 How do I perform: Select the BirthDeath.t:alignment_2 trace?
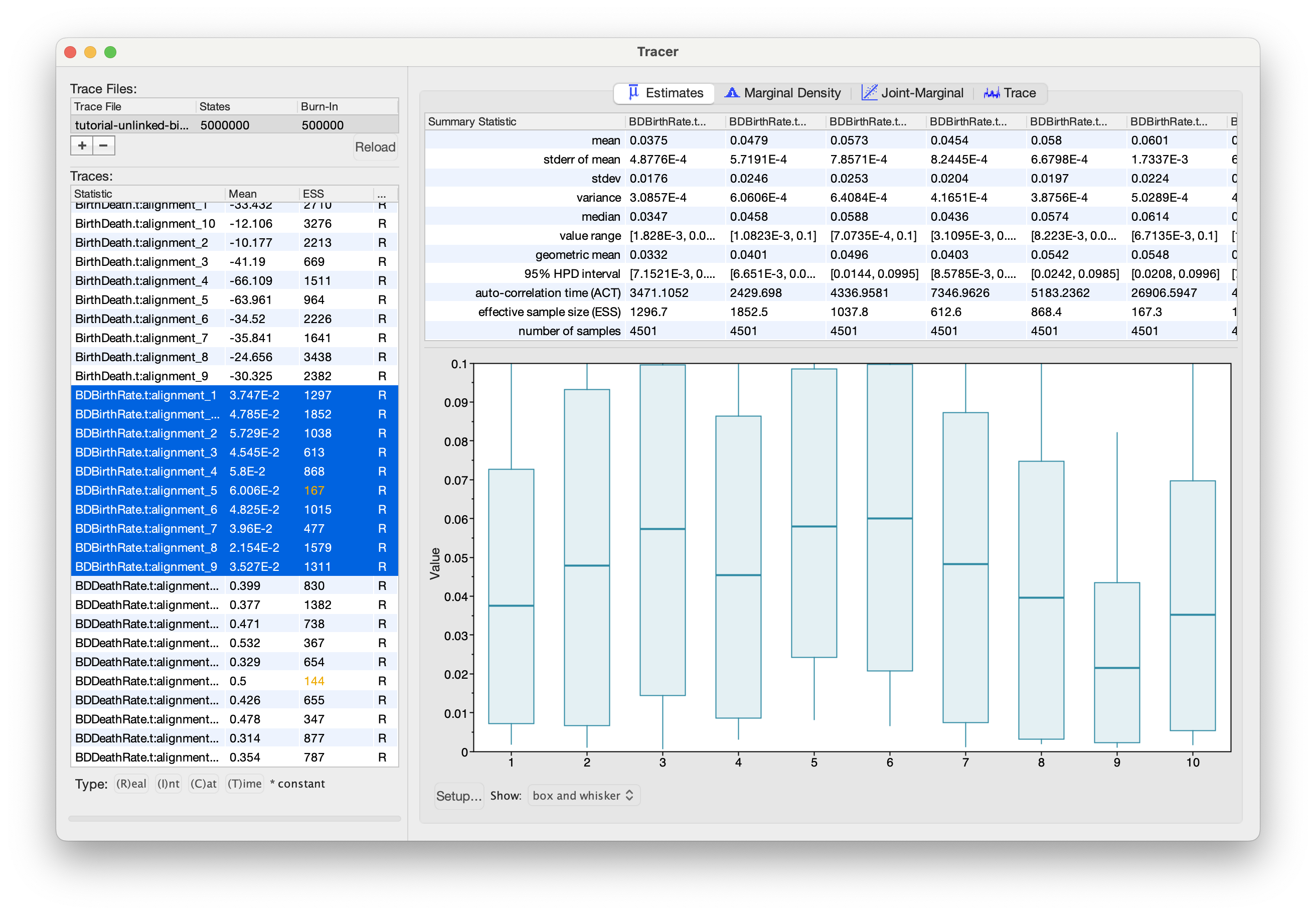234,242
